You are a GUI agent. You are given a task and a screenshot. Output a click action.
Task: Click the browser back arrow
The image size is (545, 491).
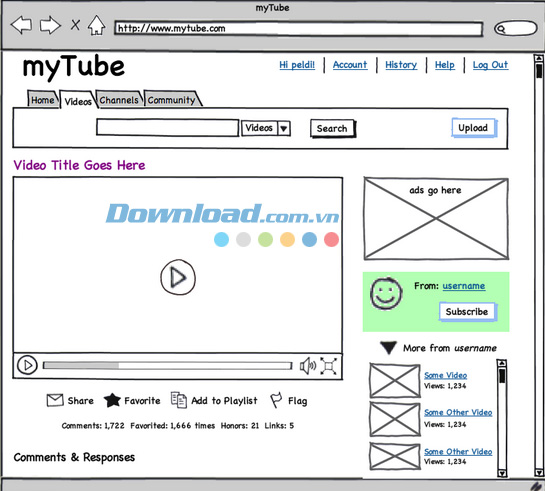tap(22, 25)
